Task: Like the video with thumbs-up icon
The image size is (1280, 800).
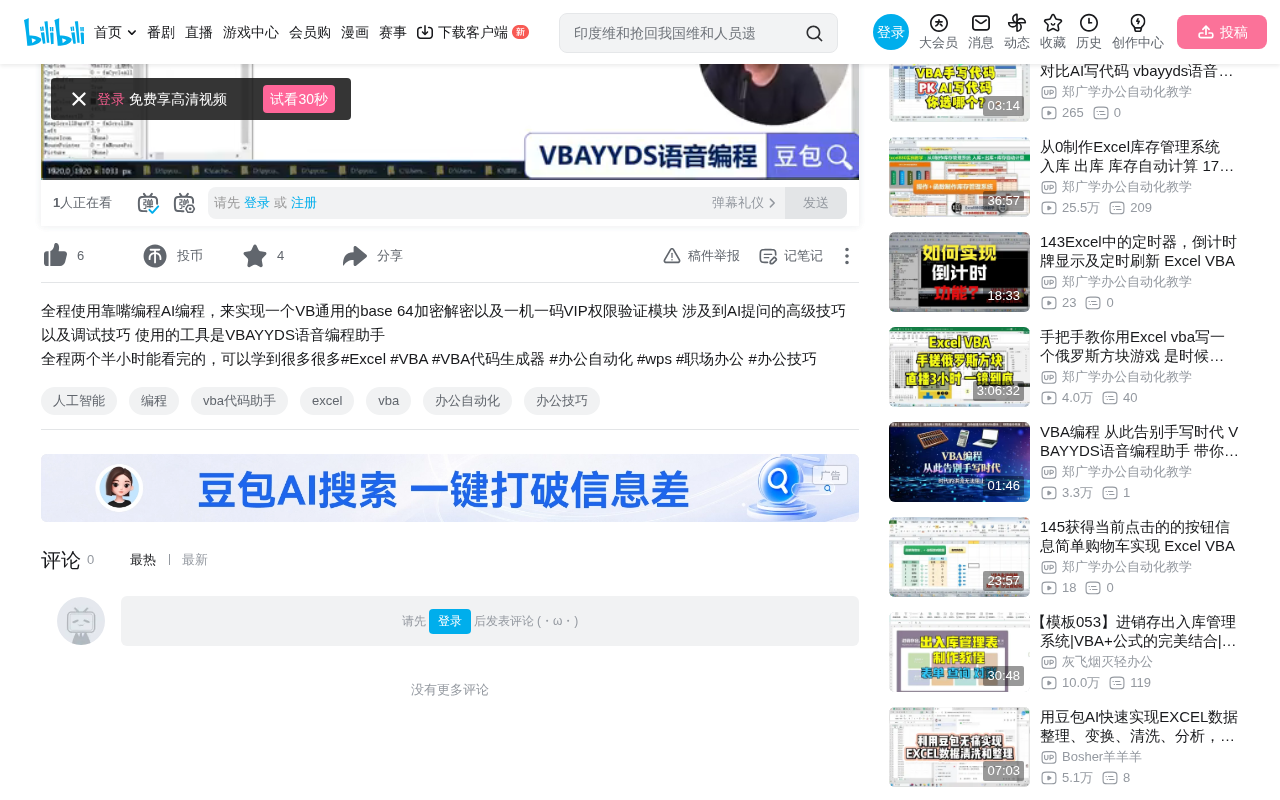Action: pyautogui.click(x=55, y=256)
